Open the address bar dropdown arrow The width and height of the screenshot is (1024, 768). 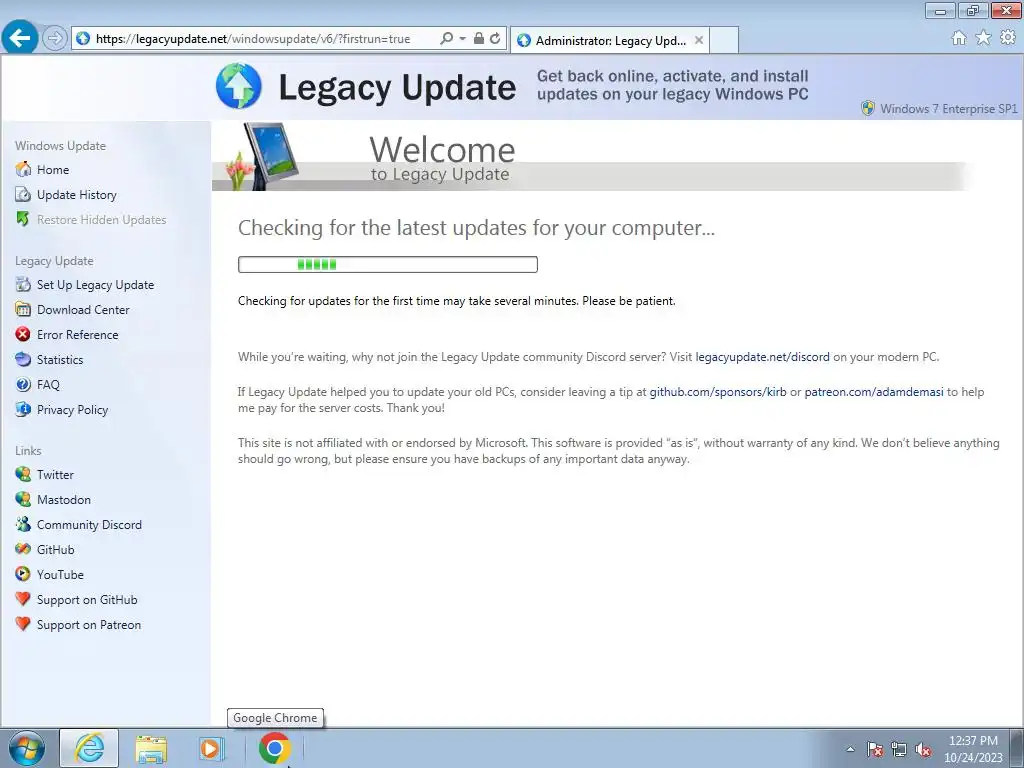pyautogui.click(x=462, y=39)
